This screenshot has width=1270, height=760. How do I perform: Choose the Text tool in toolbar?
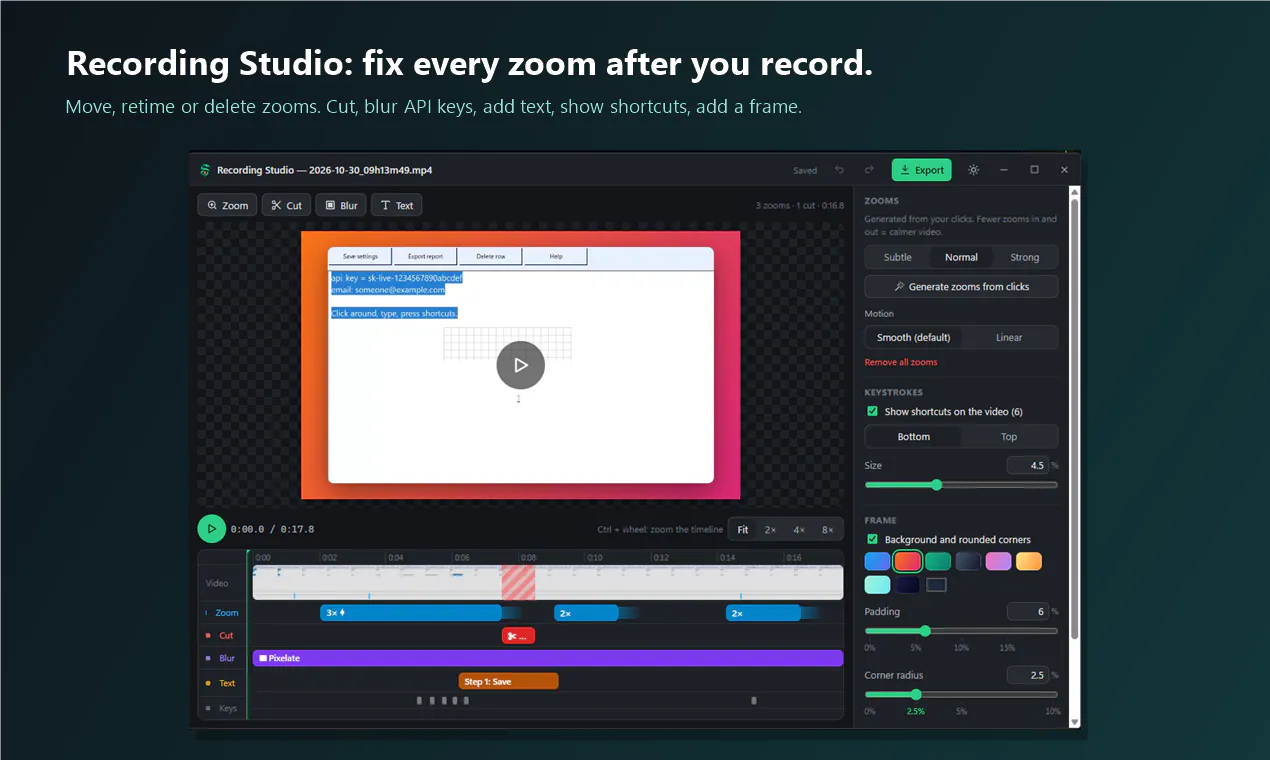[396, 205]
